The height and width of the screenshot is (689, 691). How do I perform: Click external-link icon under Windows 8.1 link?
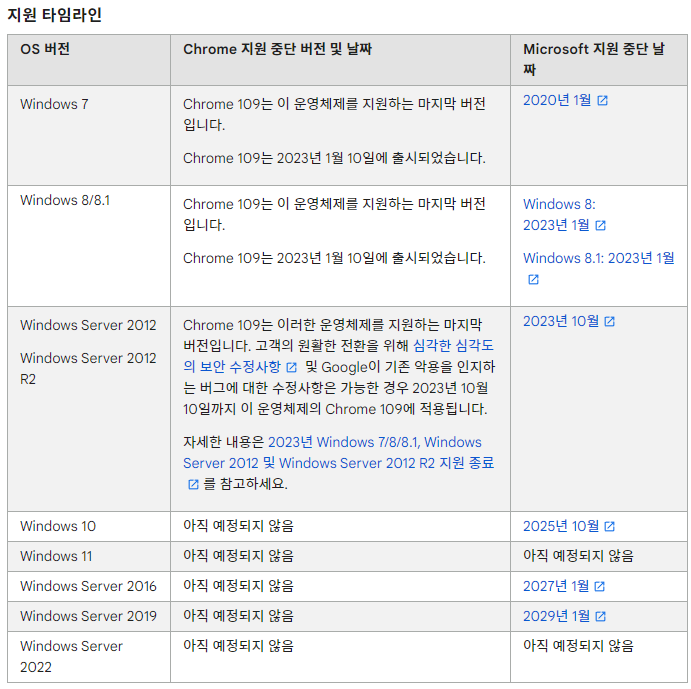point(534,279)
